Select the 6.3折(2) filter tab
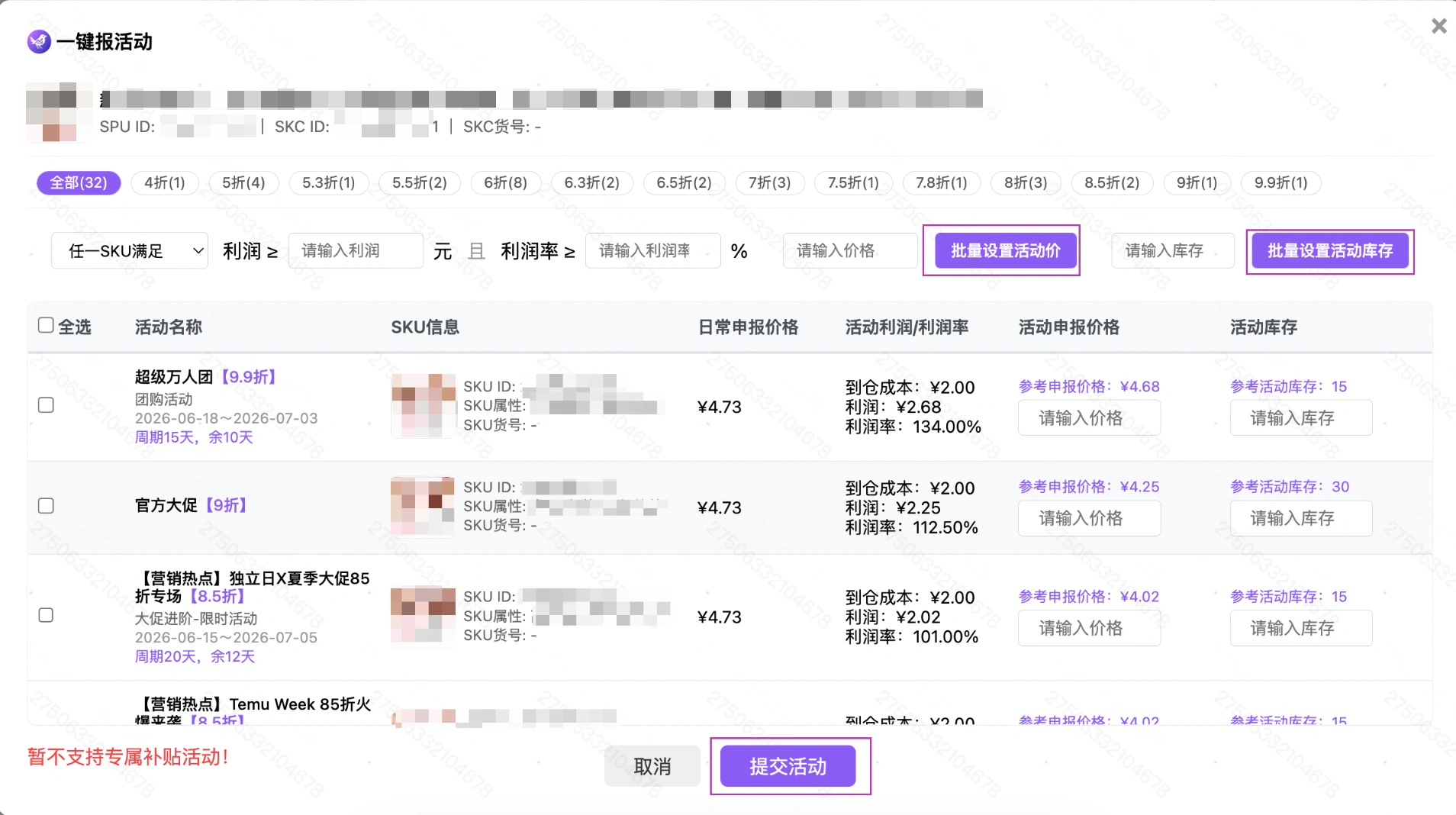1456x815 pixels. 592,183
